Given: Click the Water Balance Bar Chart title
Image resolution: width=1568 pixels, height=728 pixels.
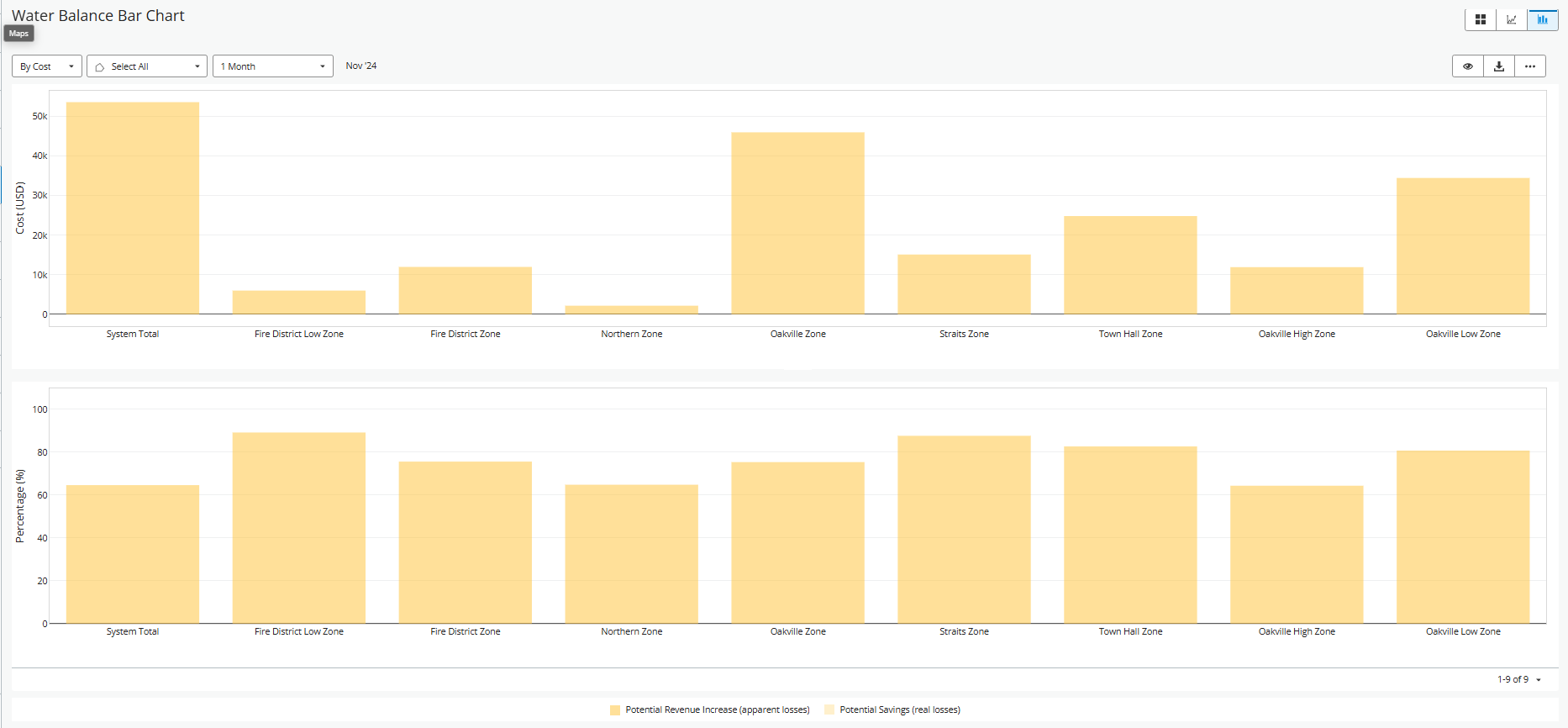Looking at the screenshot, I should [98, 16].
